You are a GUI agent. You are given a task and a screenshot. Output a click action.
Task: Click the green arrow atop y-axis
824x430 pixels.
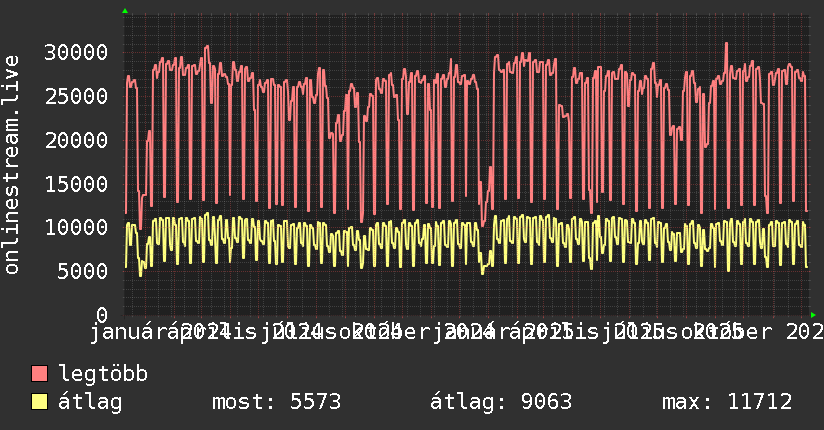coord(125,11)
